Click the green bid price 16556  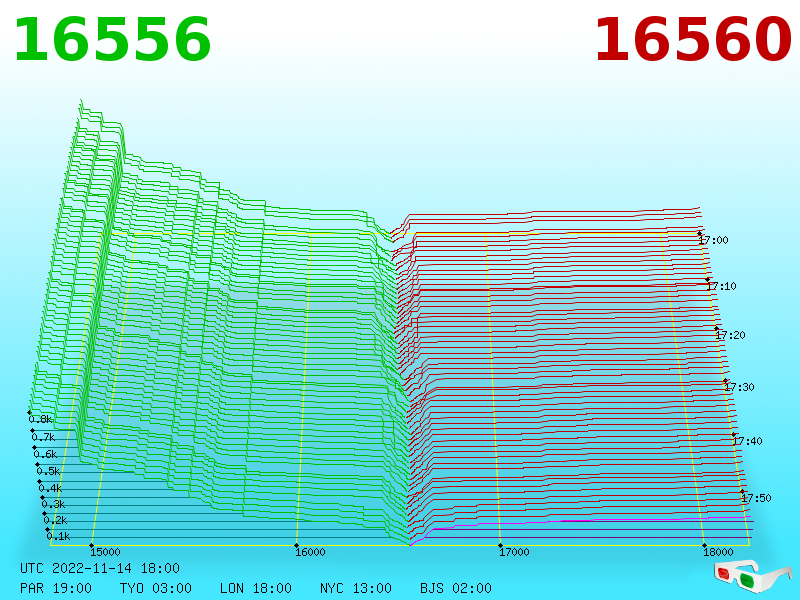[112, 40]
